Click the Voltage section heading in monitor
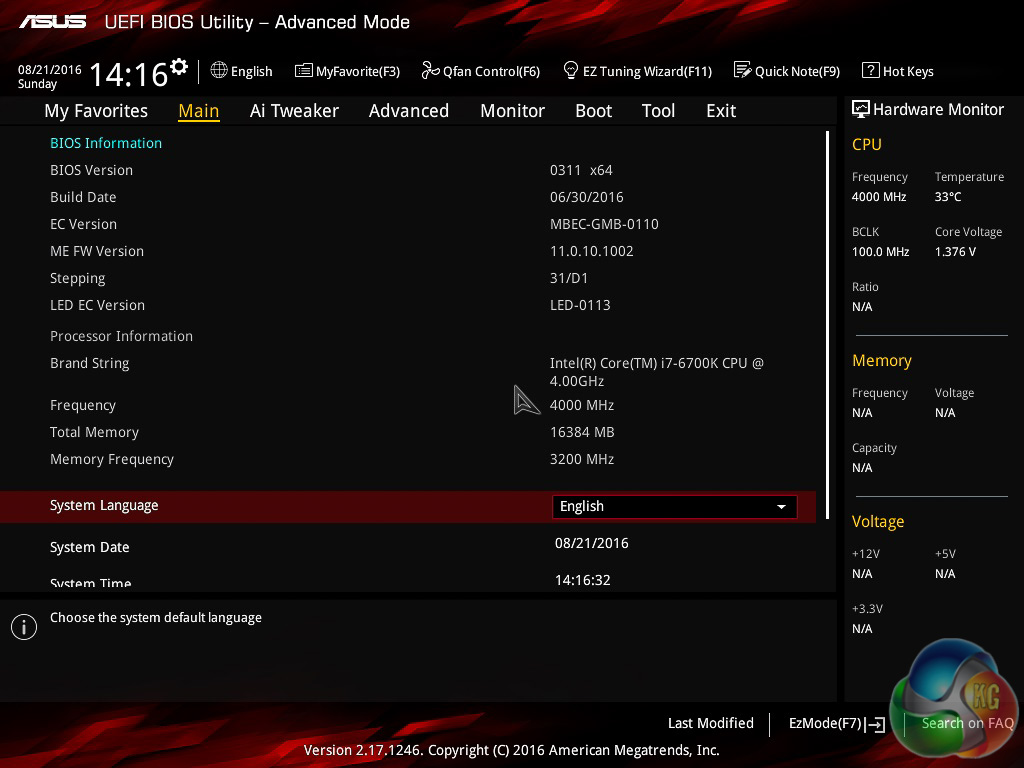 pyautogui.click(x=878, y=521)
